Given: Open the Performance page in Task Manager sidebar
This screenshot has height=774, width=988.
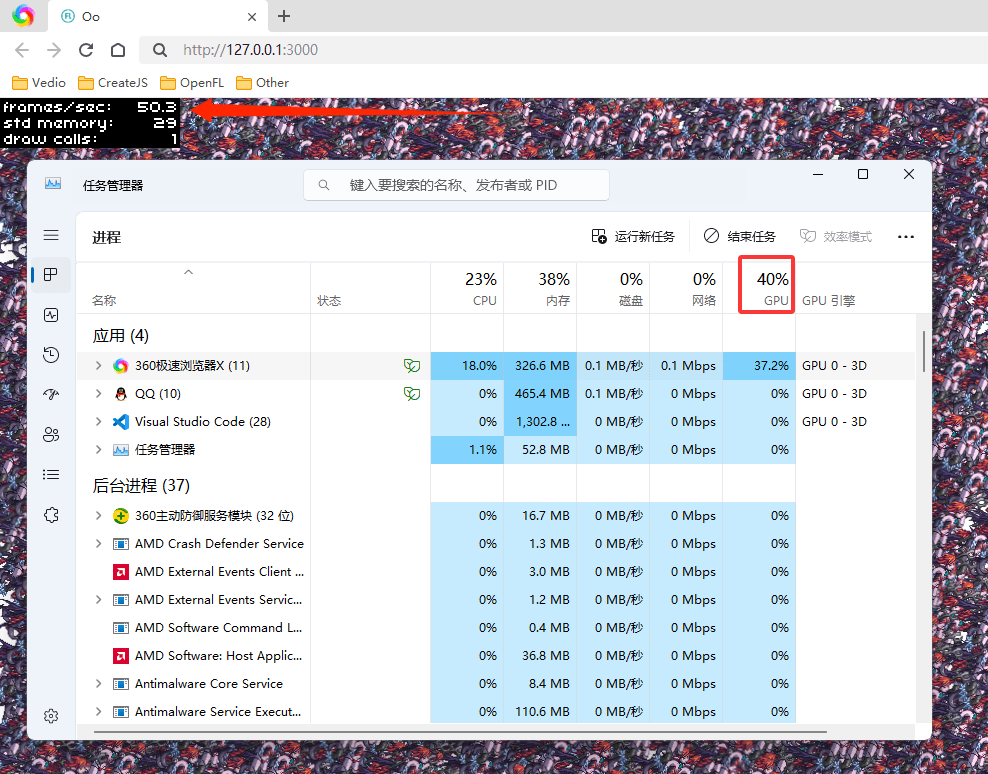Looking at the screenshot, I should tap(51, 315).
